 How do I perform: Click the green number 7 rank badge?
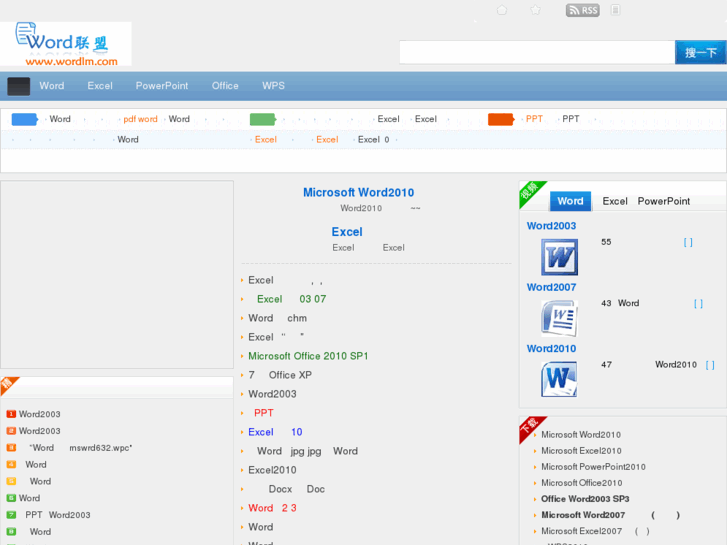tap(11, 515)
